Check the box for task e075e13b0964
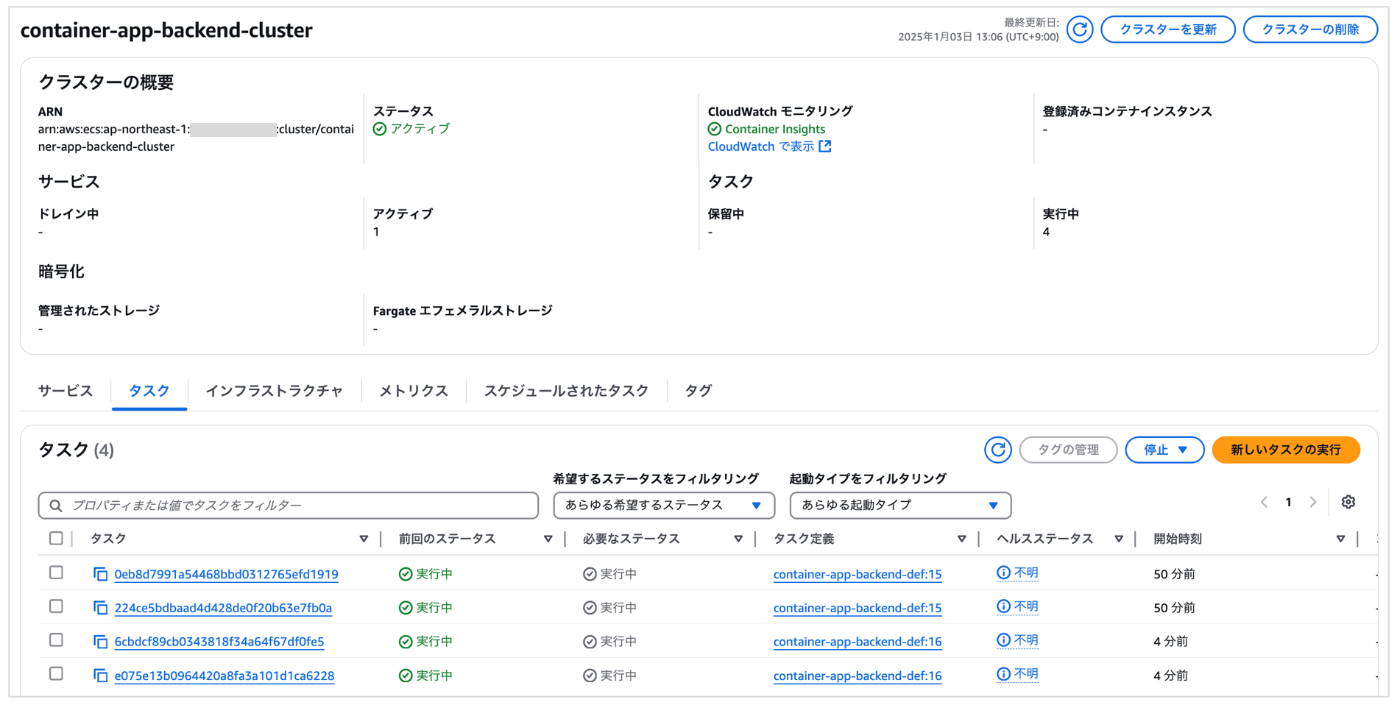Screen dimensions: 1400x705 (x=56, y=674)
